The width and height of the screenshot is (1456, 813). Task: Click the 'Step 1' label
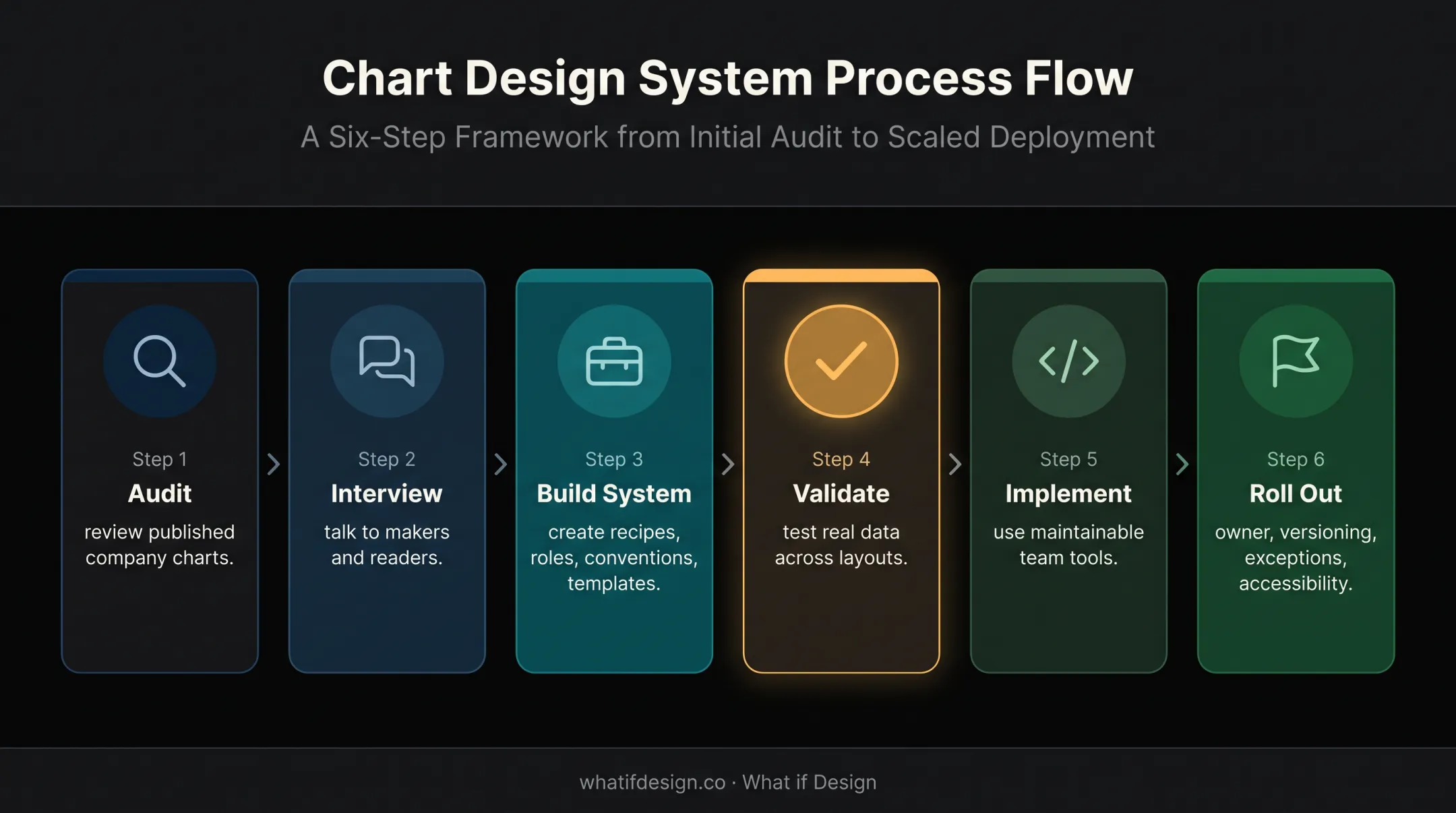[160, 459]
